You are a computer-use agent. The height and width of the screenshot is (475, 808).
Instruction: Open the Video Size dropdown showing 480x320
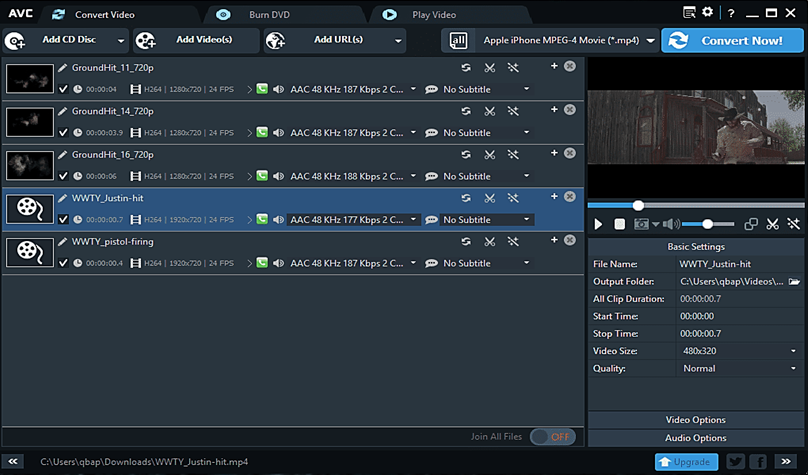coord(740,351)
